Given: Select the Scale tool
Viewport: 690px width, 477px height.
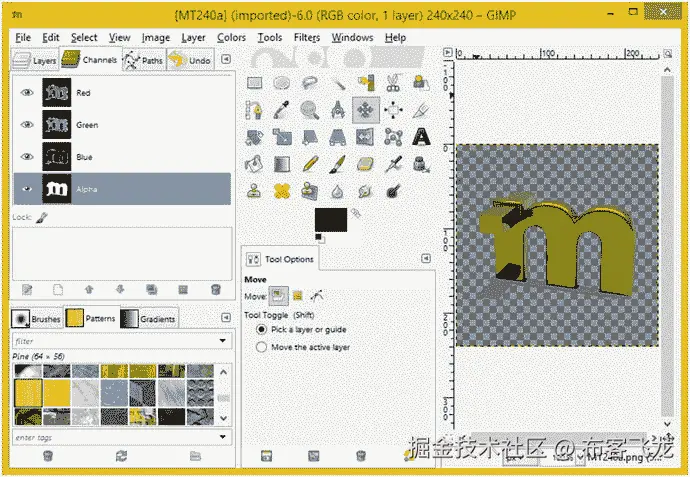Looking at the screenshot, I should tap(282, 137).
